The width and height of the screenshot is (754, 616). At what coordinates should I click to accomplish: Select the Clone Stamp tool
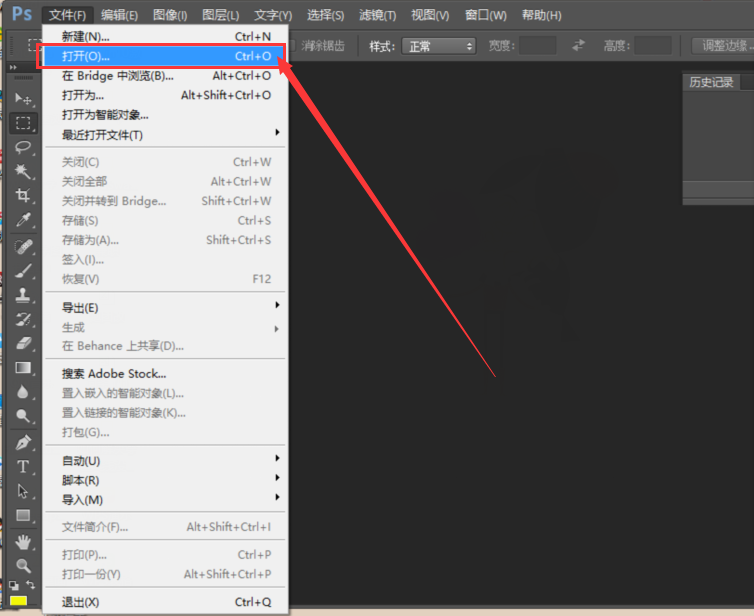tap(23, 295)
